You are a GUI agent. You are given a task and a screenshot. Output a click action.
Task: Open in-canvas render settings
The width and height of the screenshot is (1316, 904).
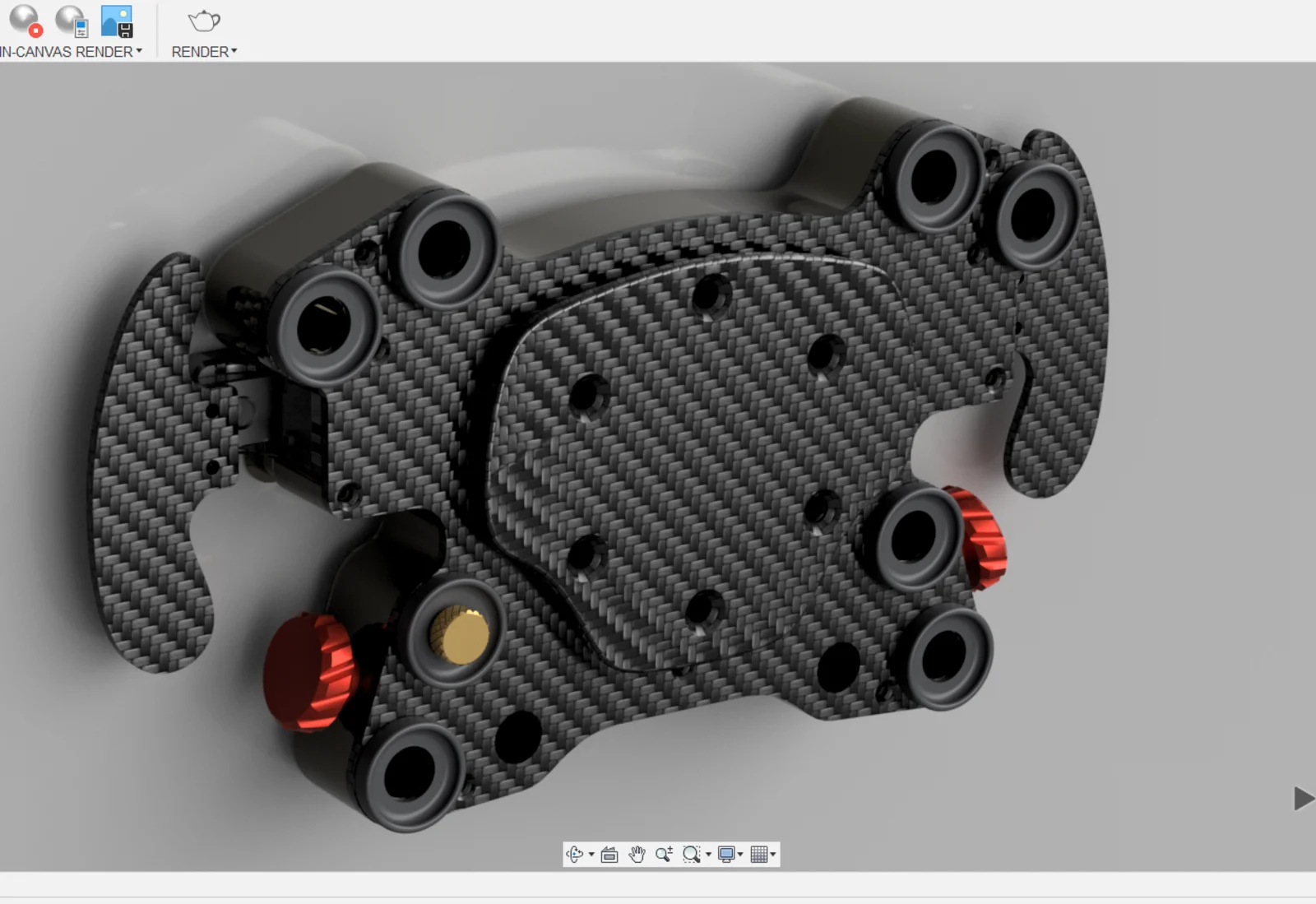(72, 21)
